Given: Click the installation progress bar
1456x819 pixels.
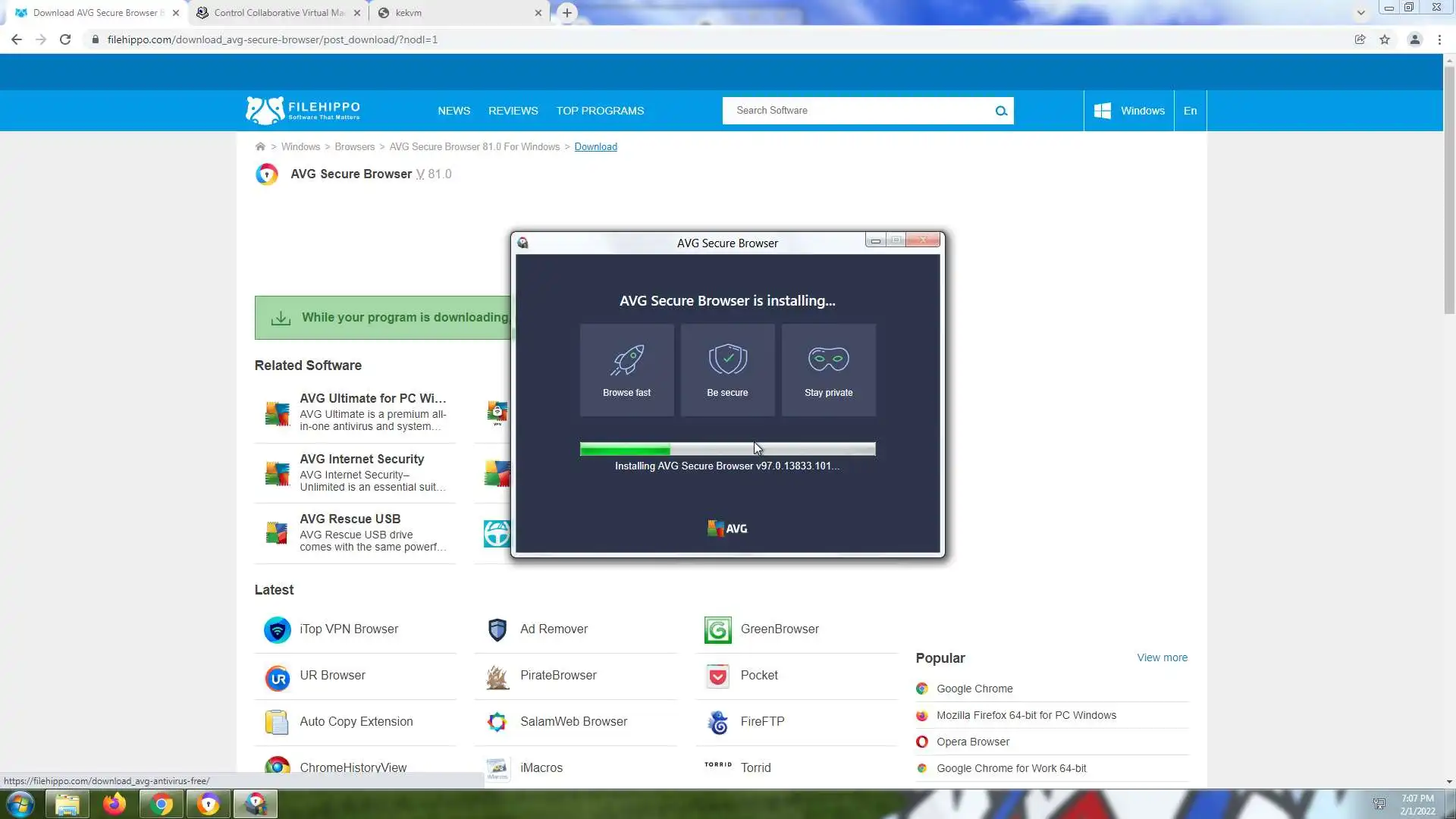Looking at the screenshot, I should [727, 449].
